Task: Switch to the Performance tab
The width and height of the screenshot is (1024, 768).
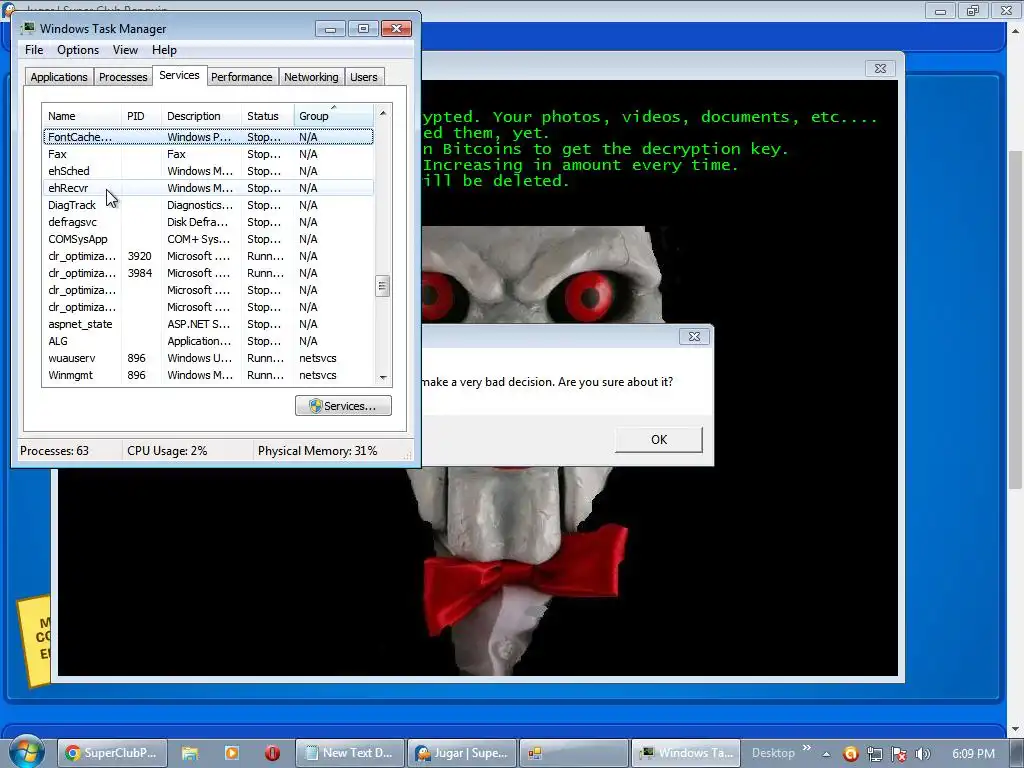Action: 242,76
